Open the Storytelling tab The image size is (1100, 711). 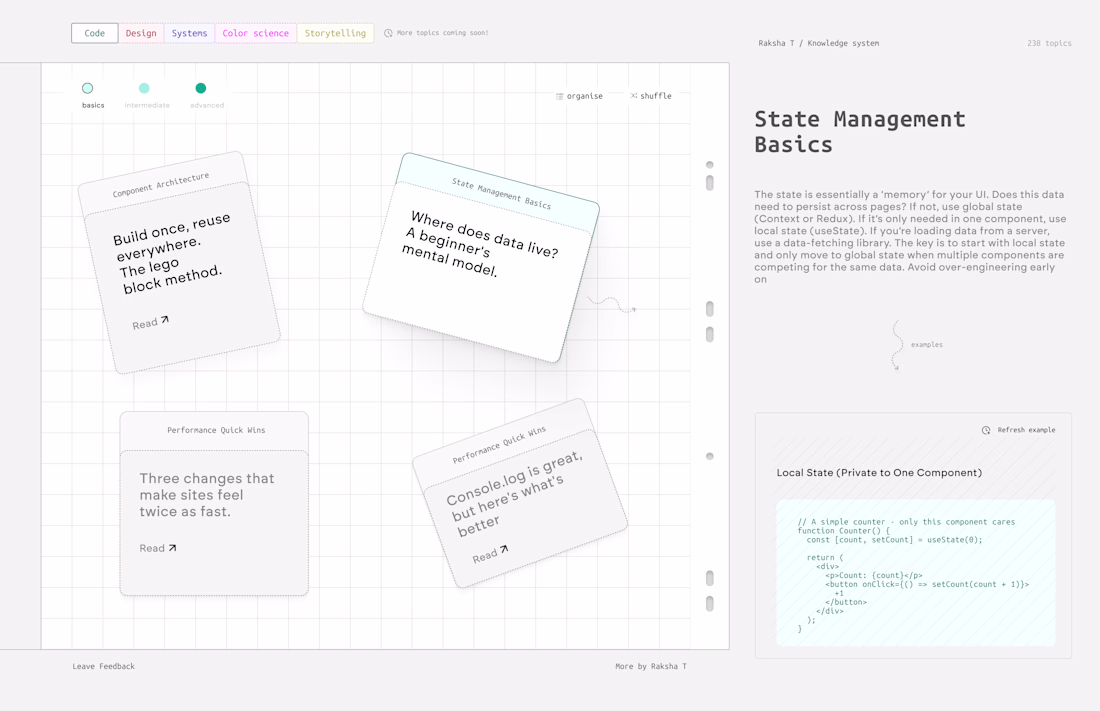[x=335, y=33]
